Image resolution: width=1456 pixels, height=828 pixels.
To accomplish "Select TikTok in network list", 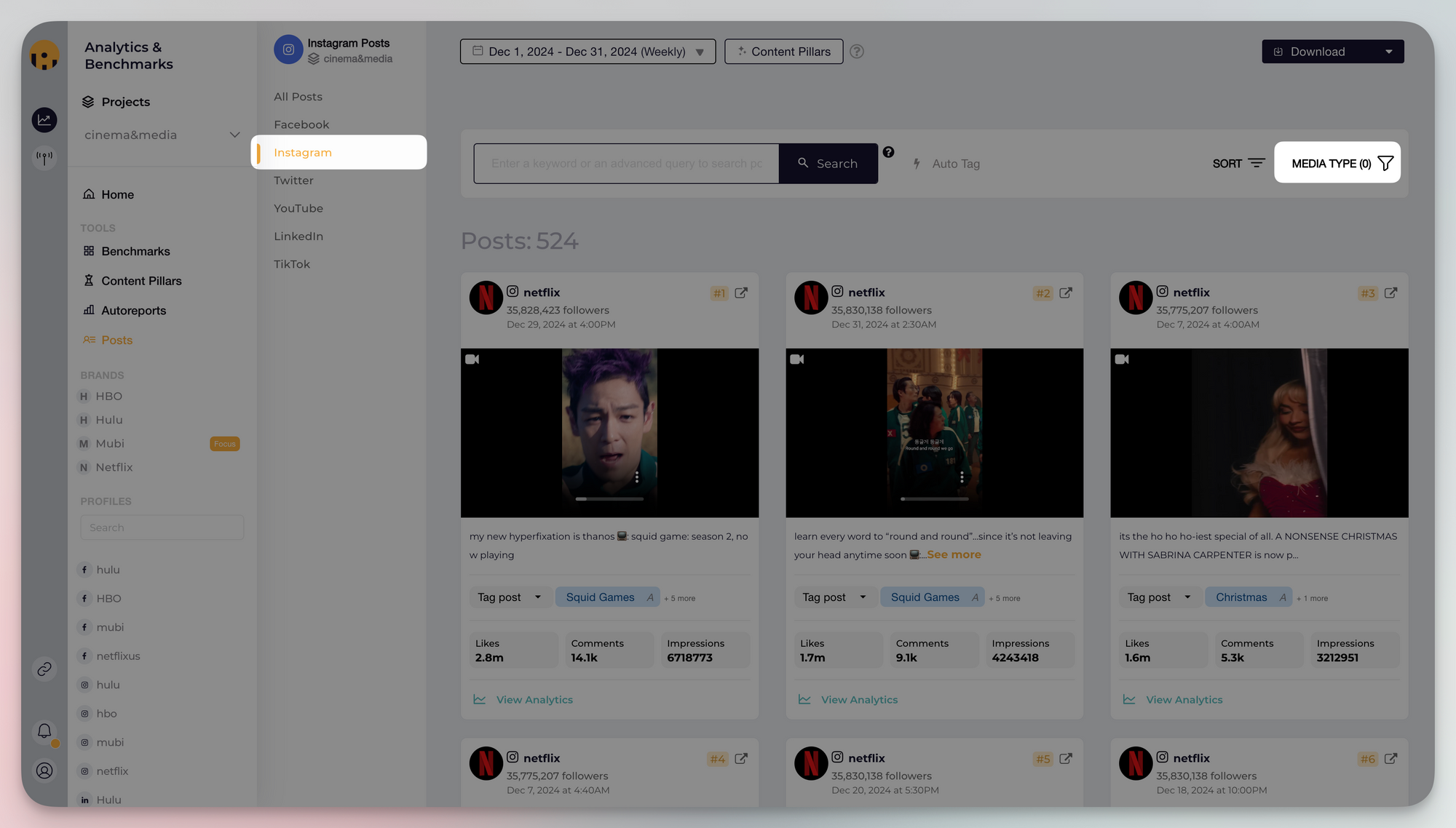I will [292, 264].
